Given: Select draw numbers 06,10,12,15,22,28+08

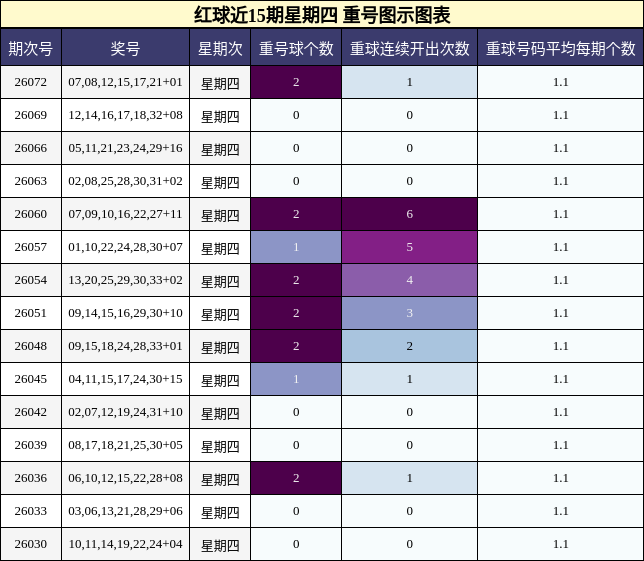Looking at the screenshot, I should [x=125, y=478].
